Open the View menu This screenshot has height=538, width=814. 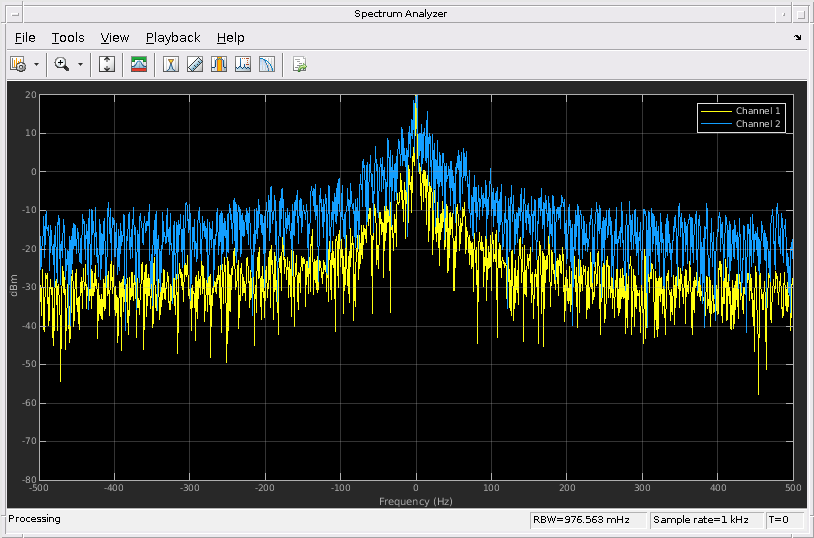[115, 38]
